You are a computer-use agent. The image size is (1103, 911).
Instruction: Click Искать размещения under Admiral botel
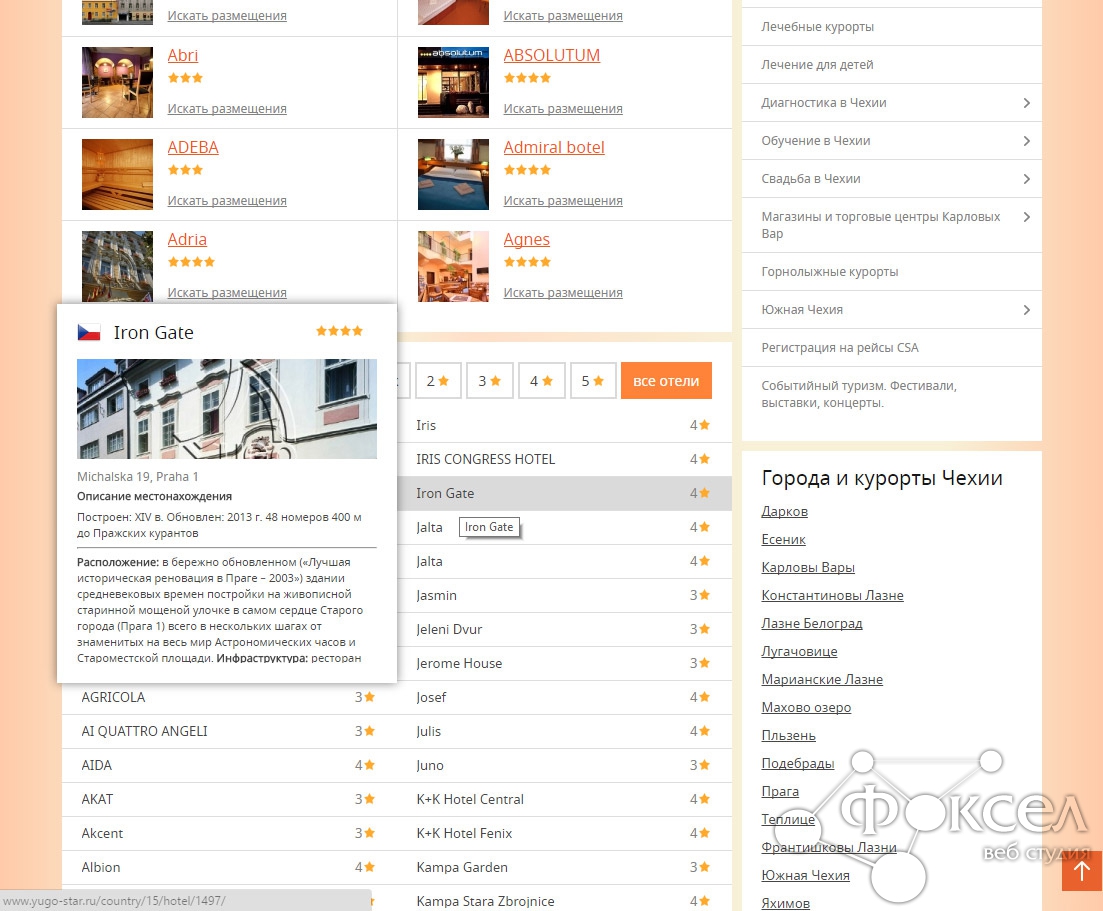pos(563,200)
